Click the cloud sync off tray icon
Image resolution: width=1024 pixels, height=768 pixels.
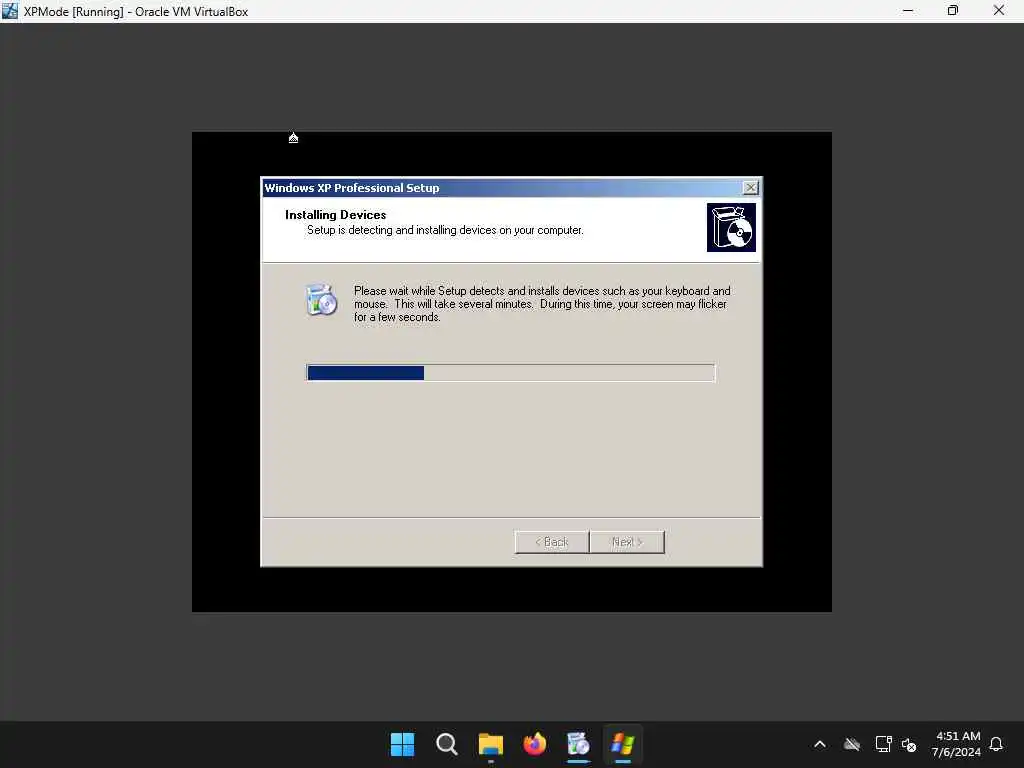click(852, 744)
